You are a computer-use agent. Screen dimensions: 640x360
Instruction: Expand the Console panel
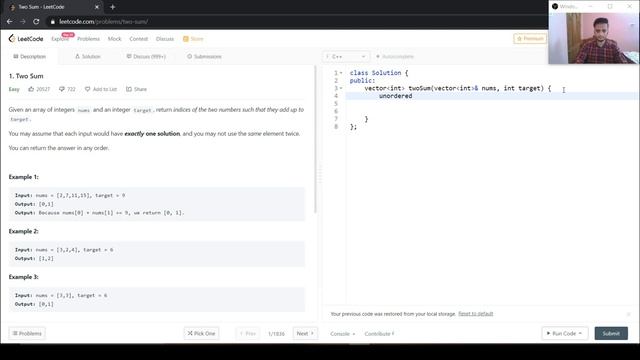pyautogui.click(x=342, y=334)
